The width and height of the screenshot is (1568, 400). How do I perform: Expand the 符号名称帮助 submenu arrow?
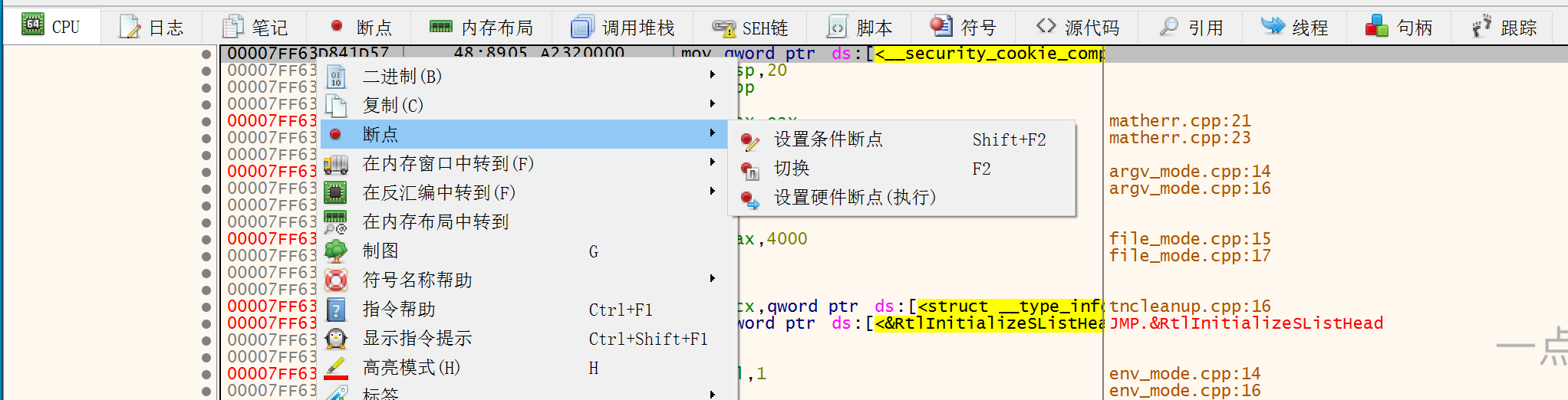[x=713, y=279]
